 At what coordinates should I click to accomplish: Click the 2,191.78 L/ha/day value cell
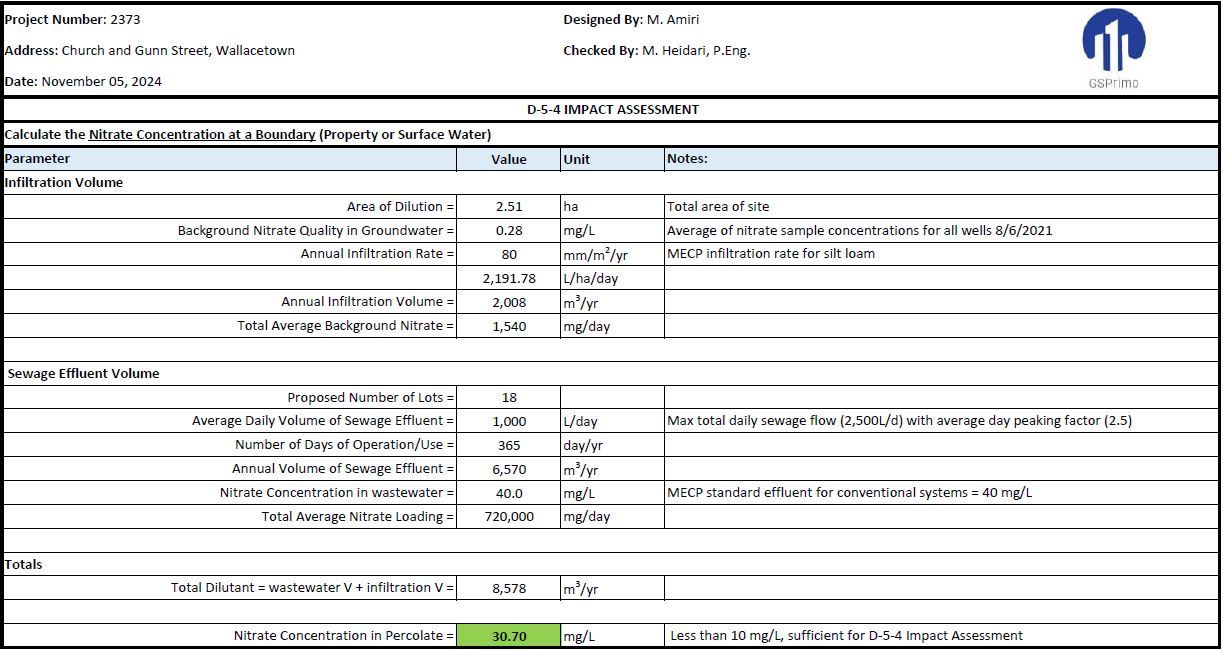[508, 278]
